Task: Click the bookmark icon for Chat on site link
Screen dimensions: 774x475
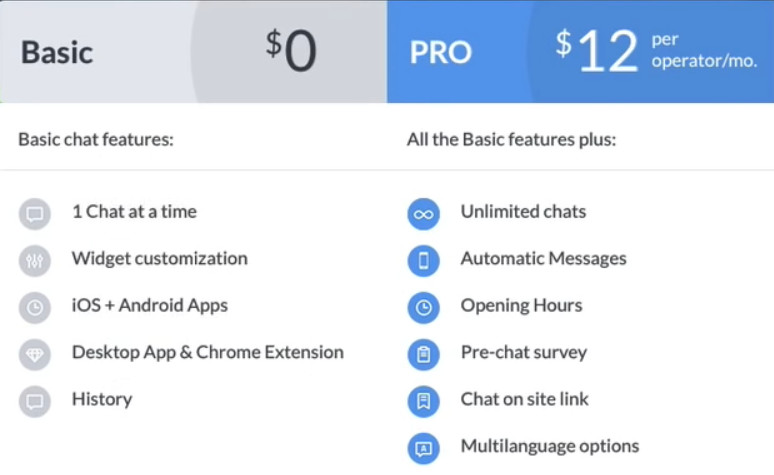Action: point(424,401)
